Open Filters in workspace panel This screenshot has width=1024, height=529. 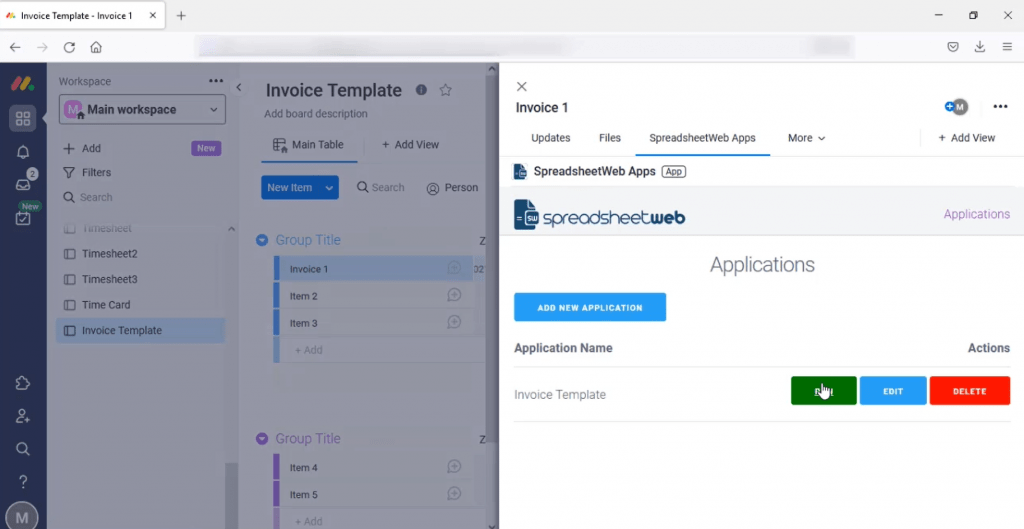pos(87,172)
